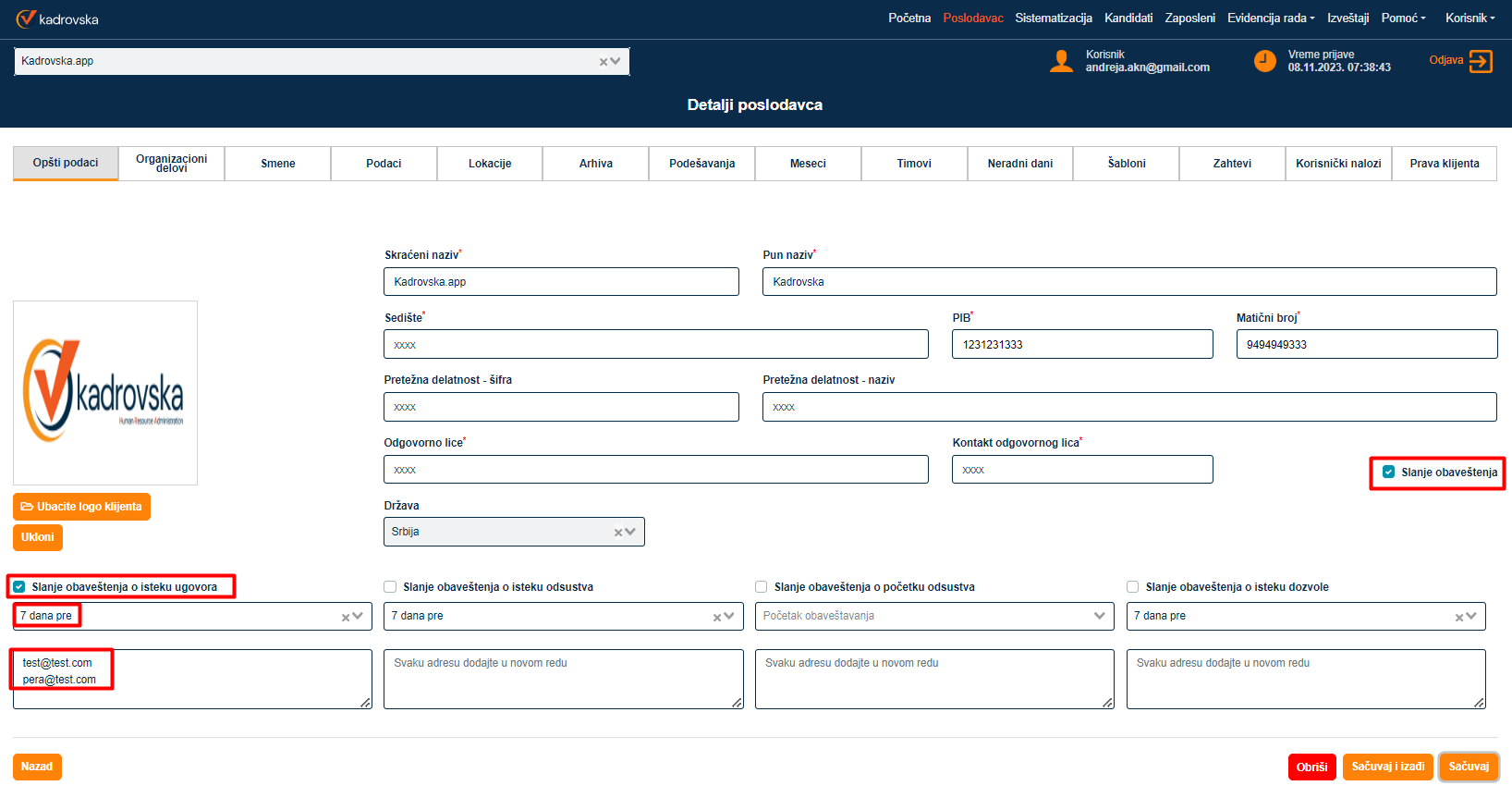
Task: Click the Sačuvaj i izađi button
Action: (x=1387, y=767)
